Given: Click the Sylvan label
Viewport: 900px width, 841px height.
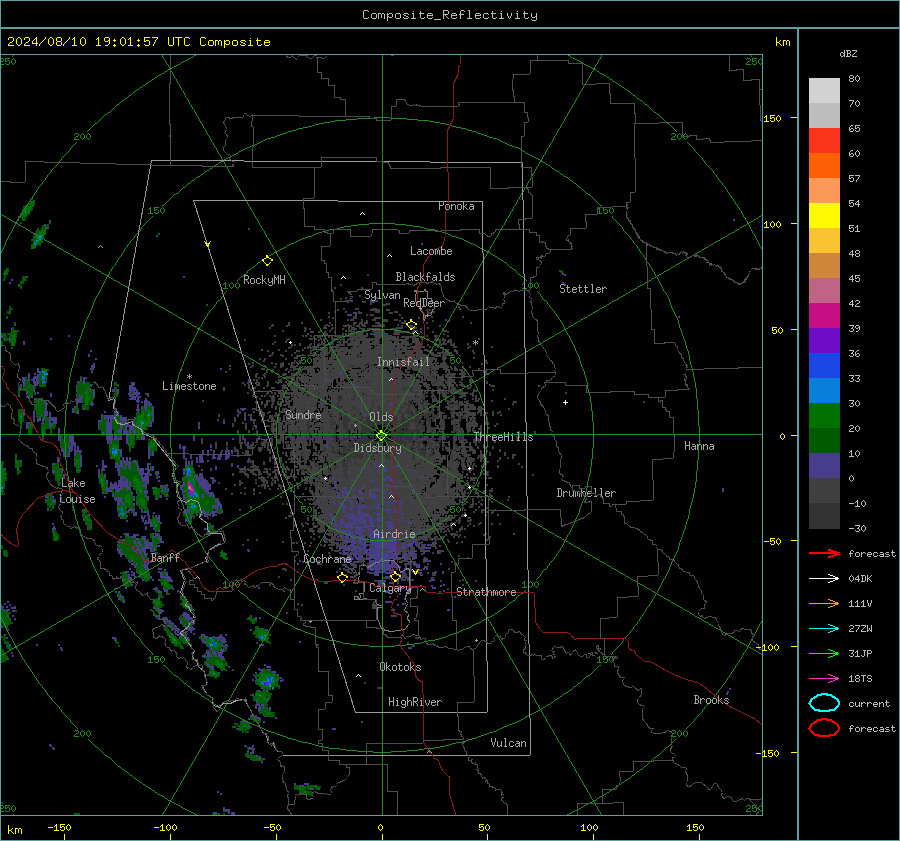Looking at the screenshot, I should pos(382,295).
